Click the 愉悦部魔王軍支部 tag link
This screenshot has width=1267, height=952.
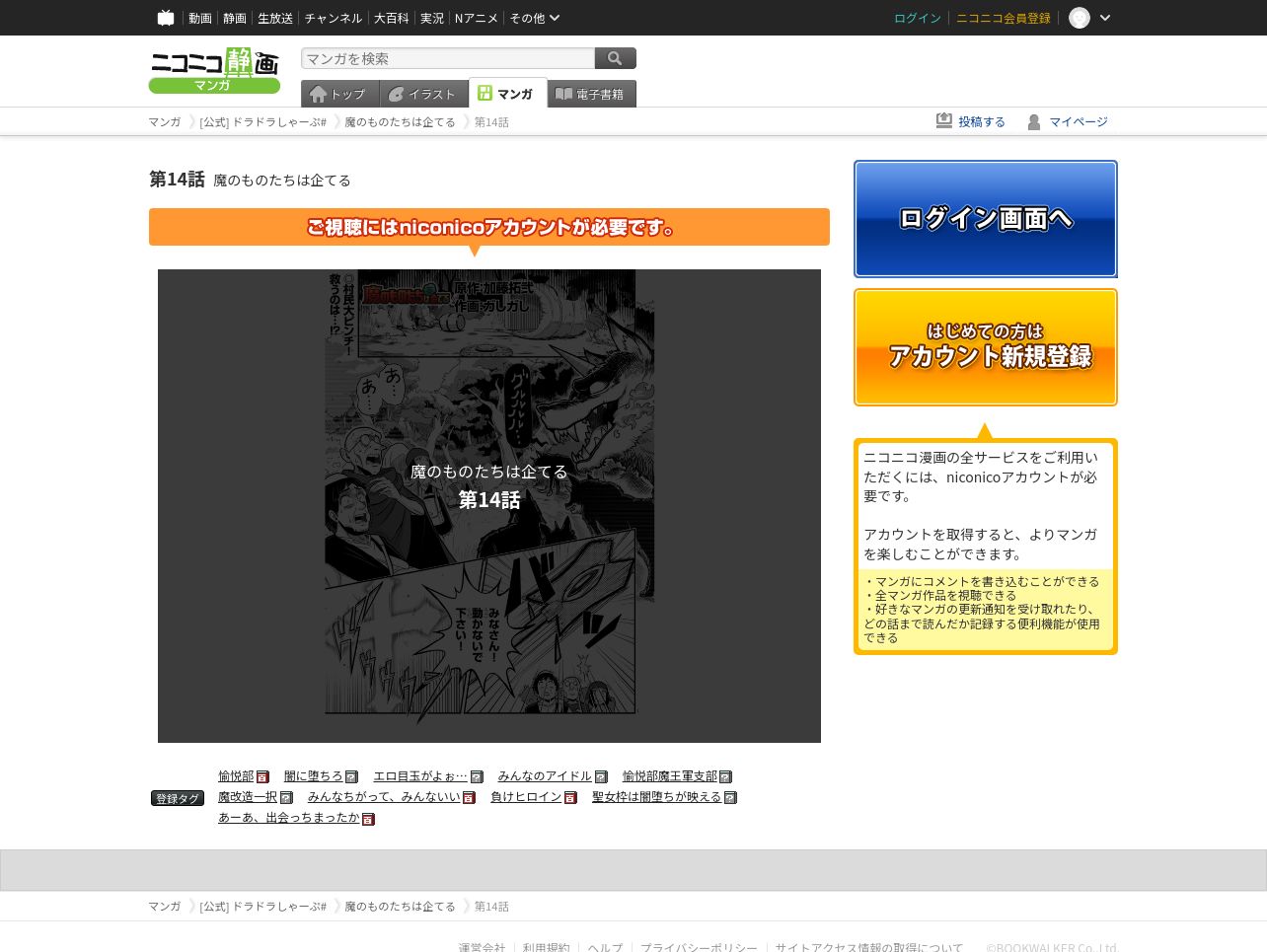click(670, 776)
